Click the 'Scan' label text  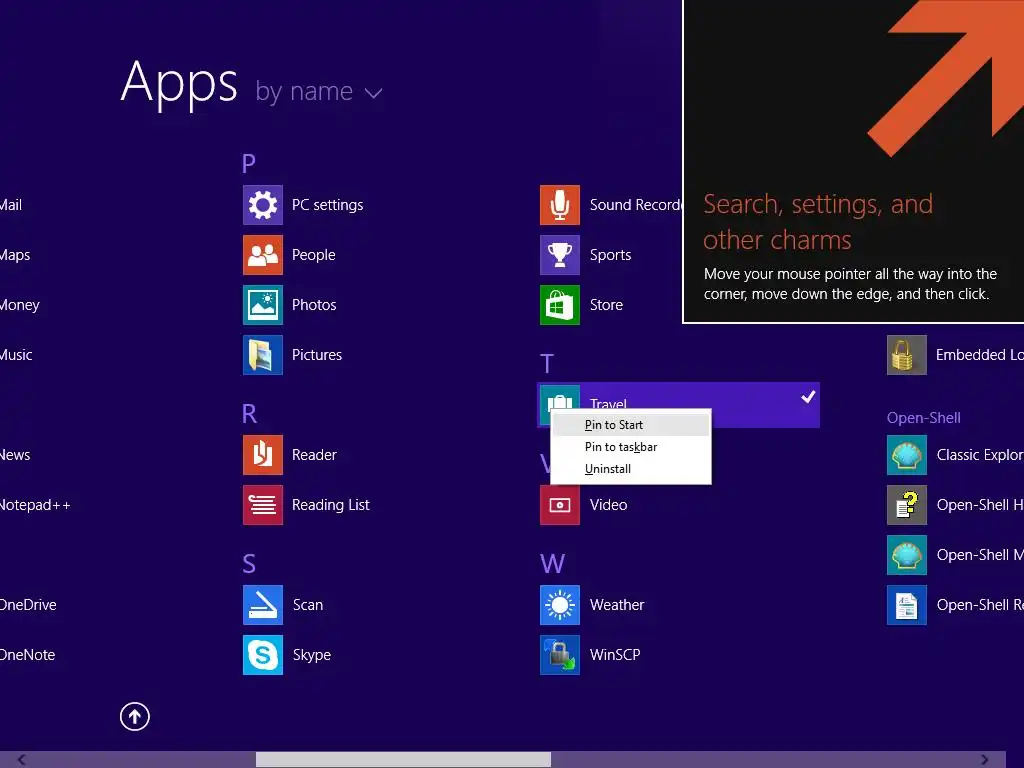coord(308,605)
